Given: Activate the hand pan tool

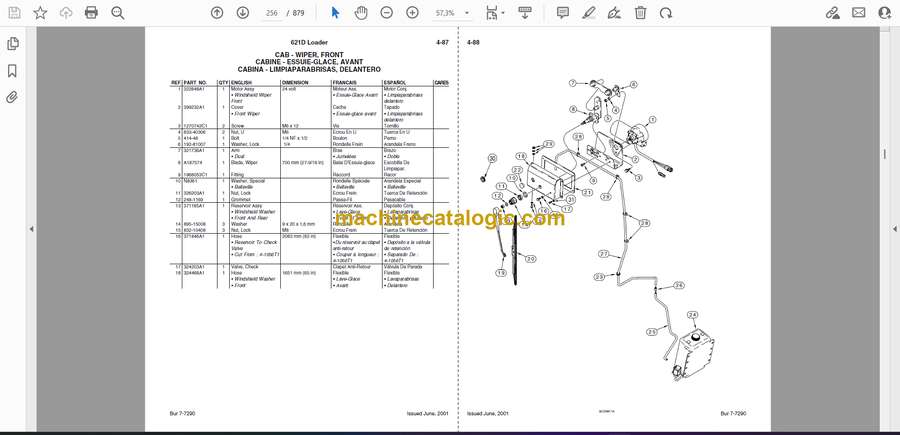Looking at the screenshot, I should pos(361,13).
